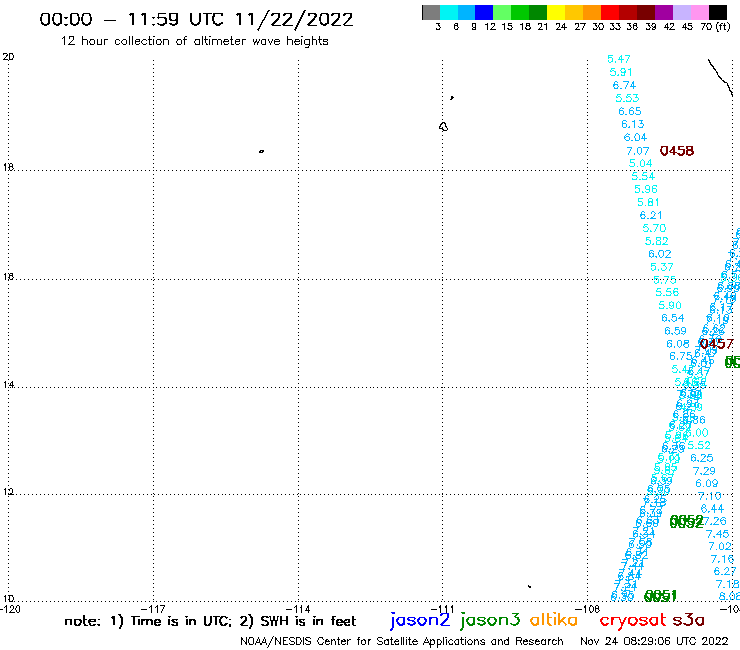
Task: Click the red cryosat satellite label
Action: (633, 621)
